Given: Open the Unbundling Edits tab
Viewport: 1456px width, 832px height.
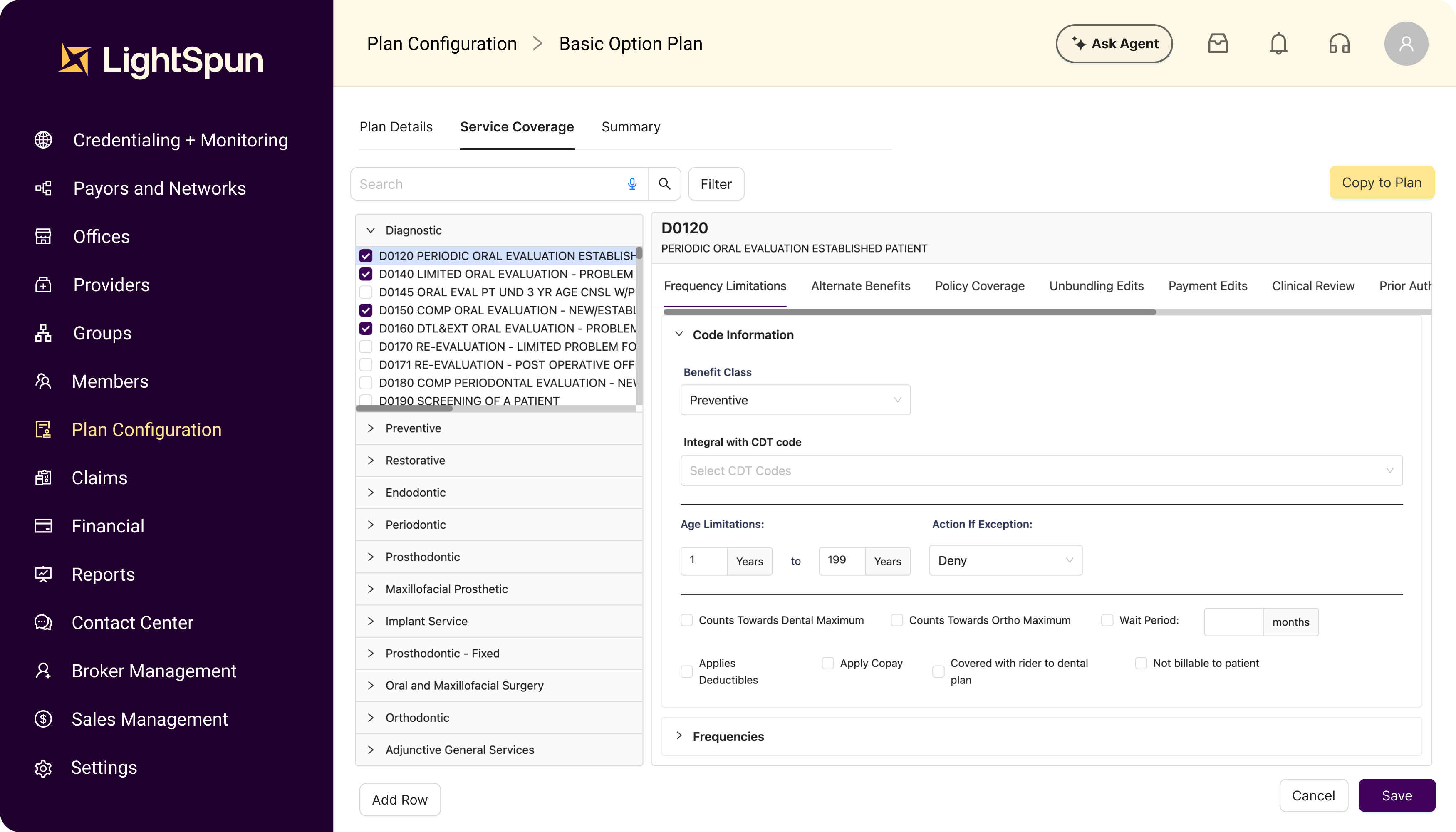Looking at the screenshot, I should click(1096, 286).
